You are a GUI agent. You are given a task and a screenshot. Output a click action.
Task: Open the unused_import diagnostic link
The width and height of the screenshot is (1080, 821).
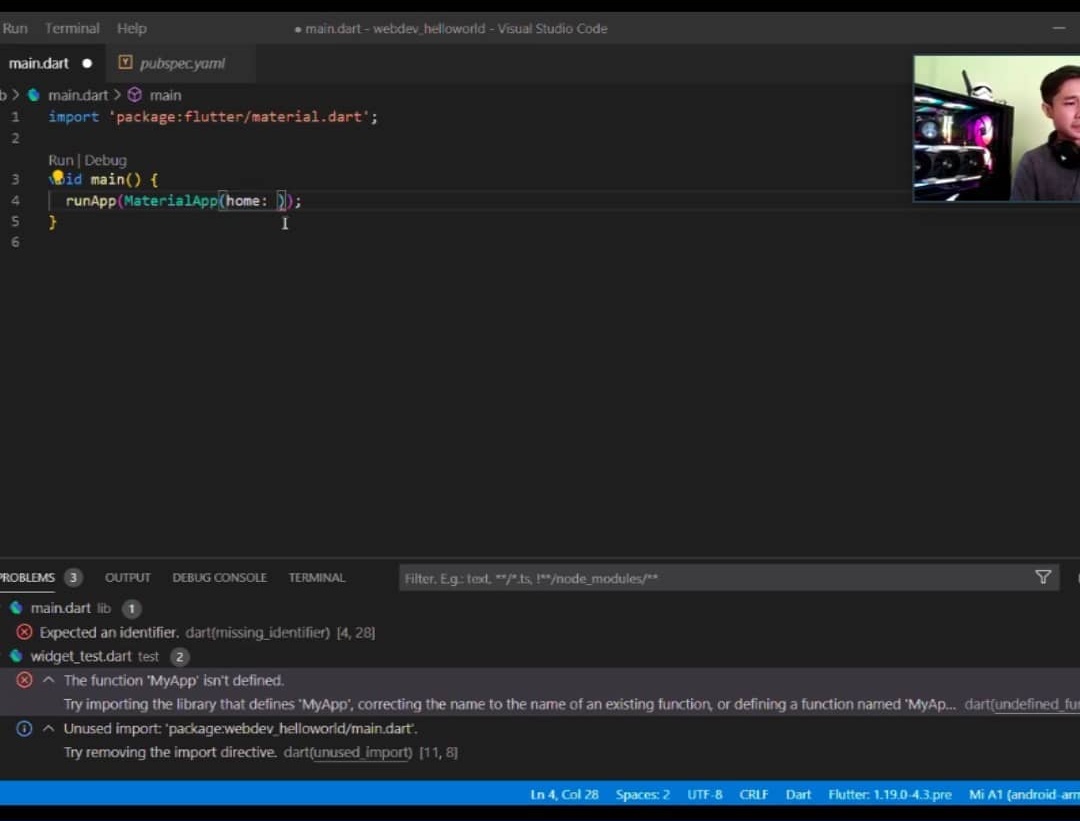pos(359,752)
